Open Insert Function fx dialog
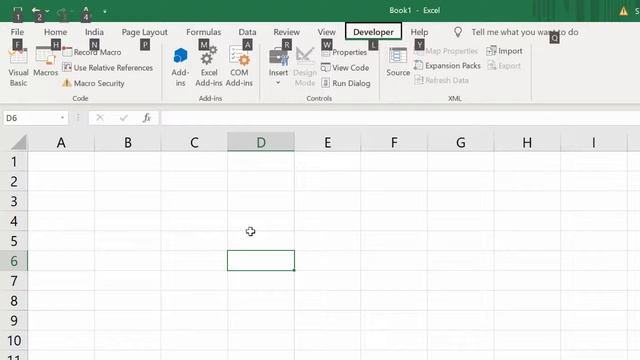 point(147,118)
